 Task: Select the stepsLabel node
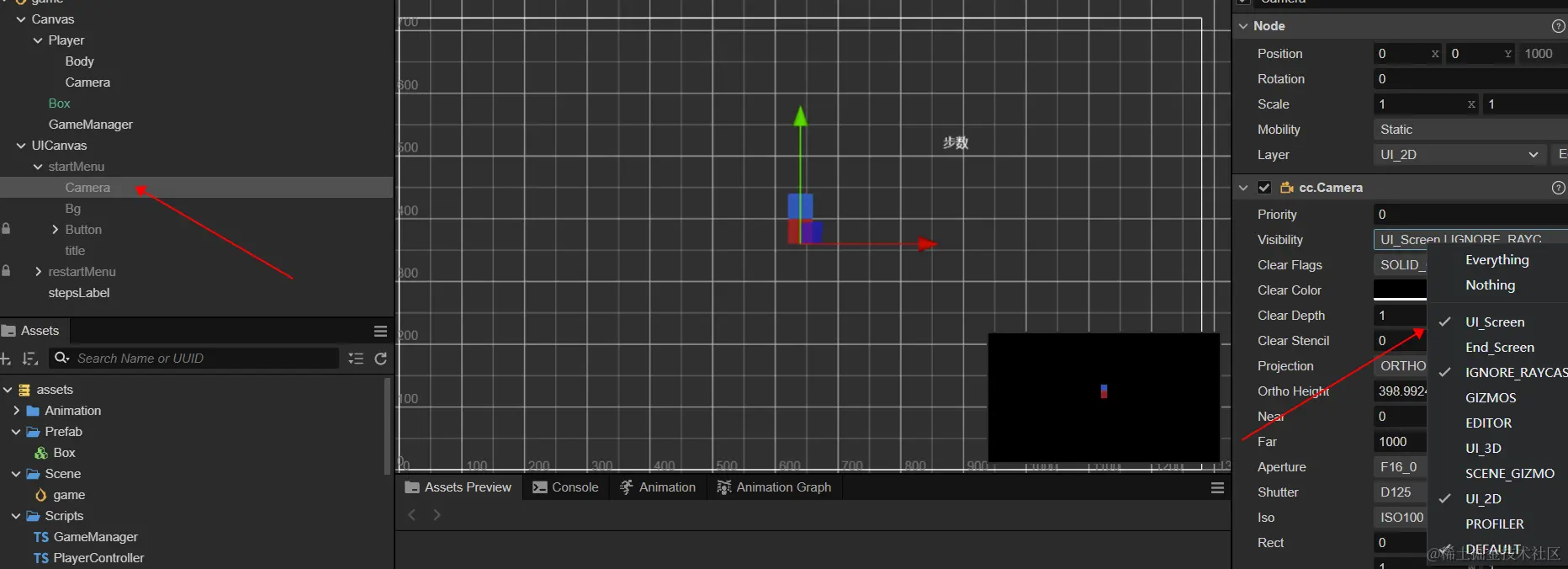[79, 293]
